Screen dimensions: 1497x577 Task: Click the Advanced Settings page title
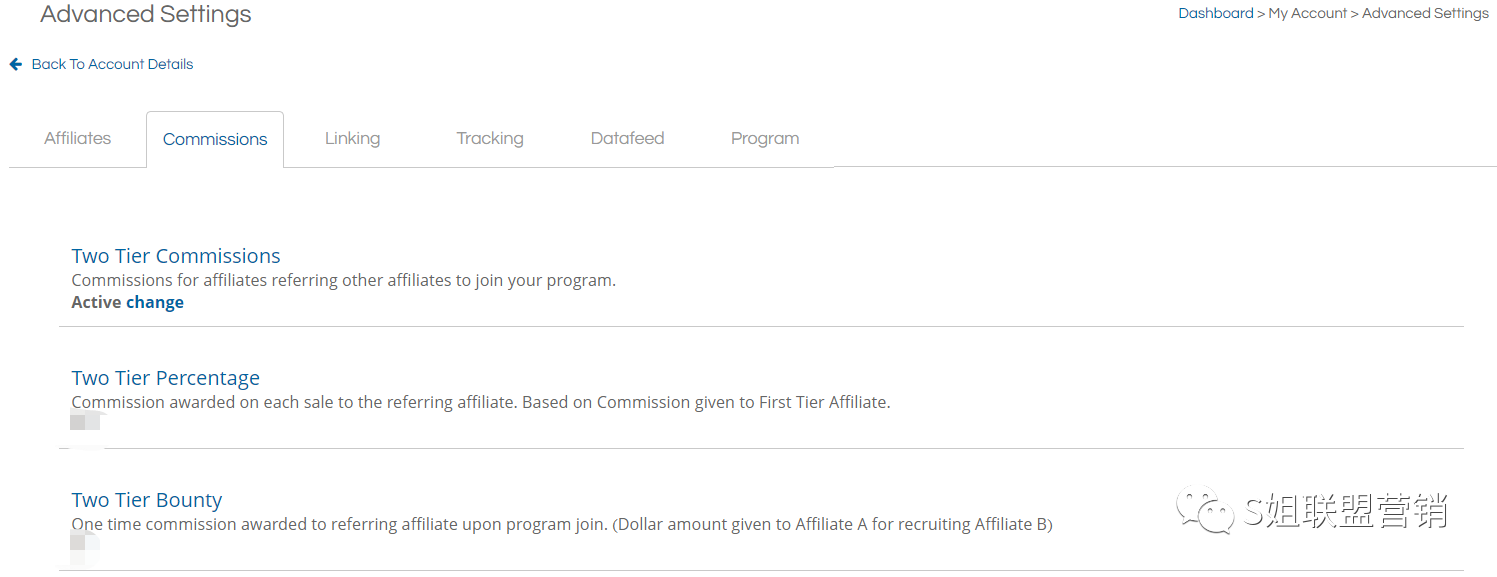tap(146, 15)
